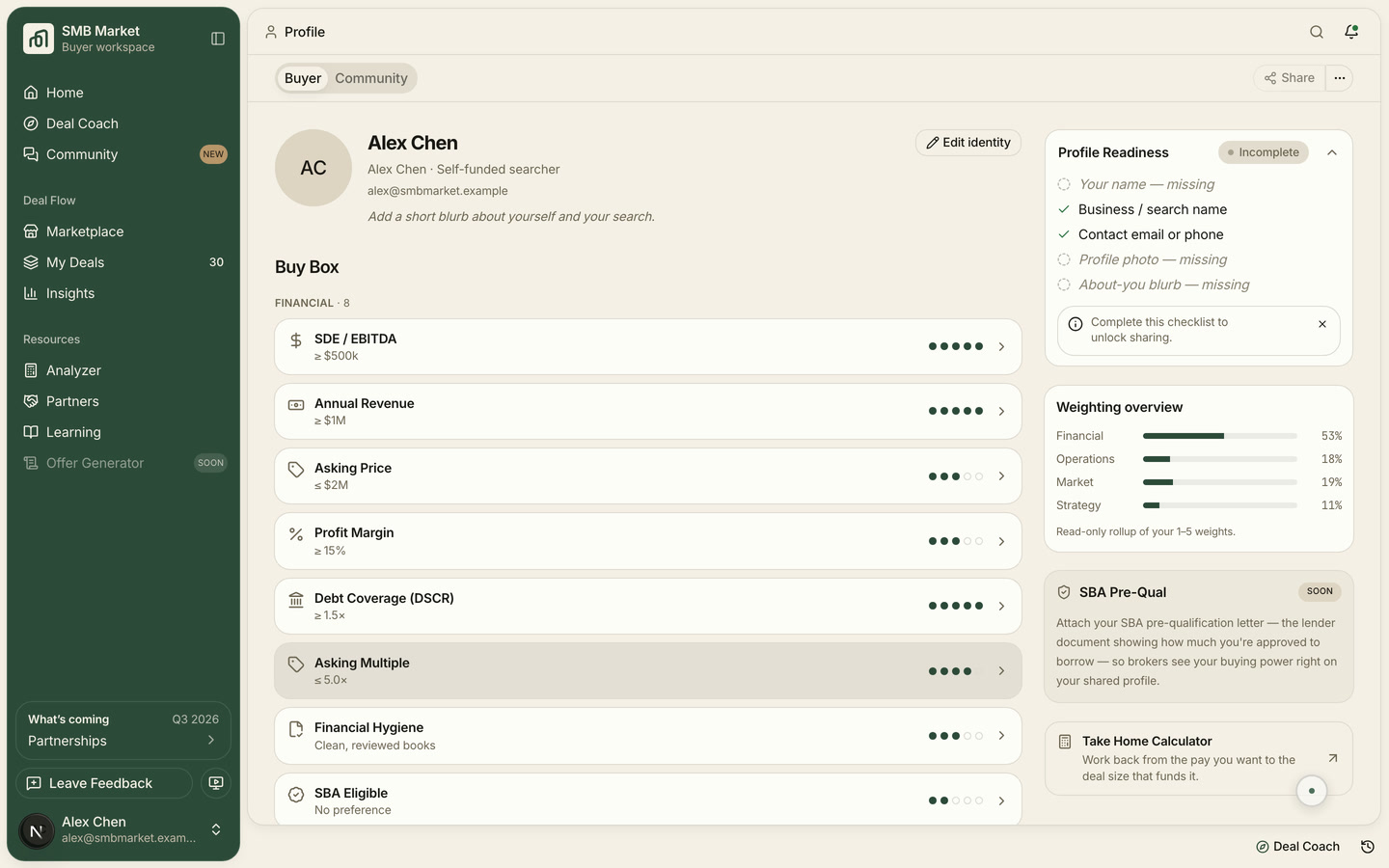Go to Marketplace in the sidebar
The image size is (1389, 868).
tap(123, 231)
